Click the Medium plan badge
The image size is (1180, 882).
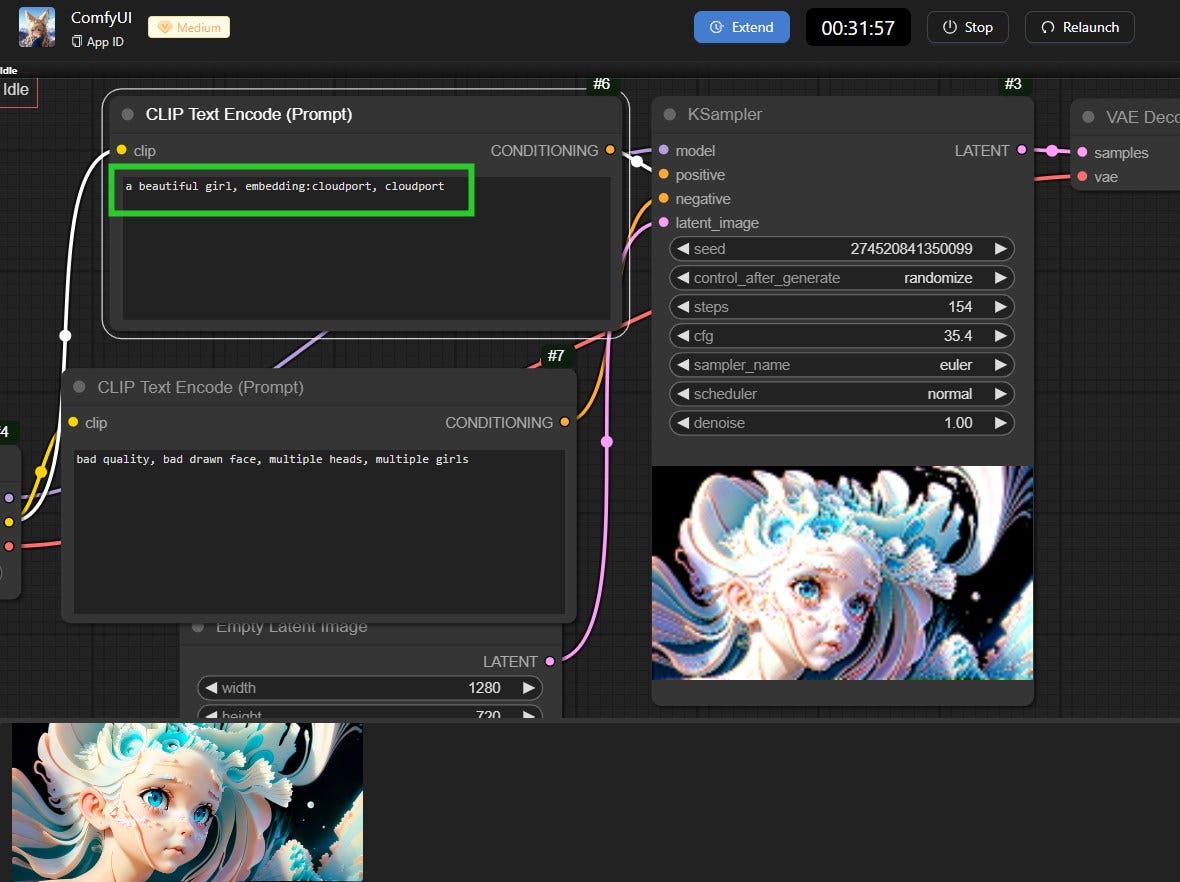(x=188, y=27)
